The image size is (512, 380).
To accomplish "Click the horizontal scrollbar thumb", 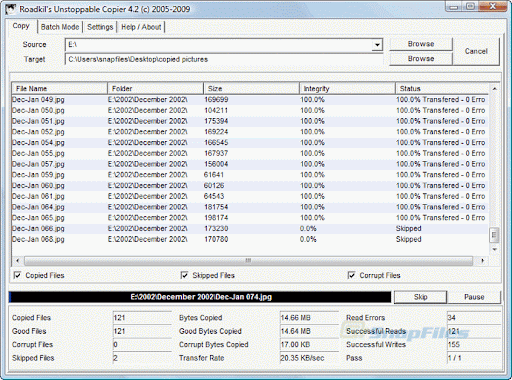I will tap(248, 260).
